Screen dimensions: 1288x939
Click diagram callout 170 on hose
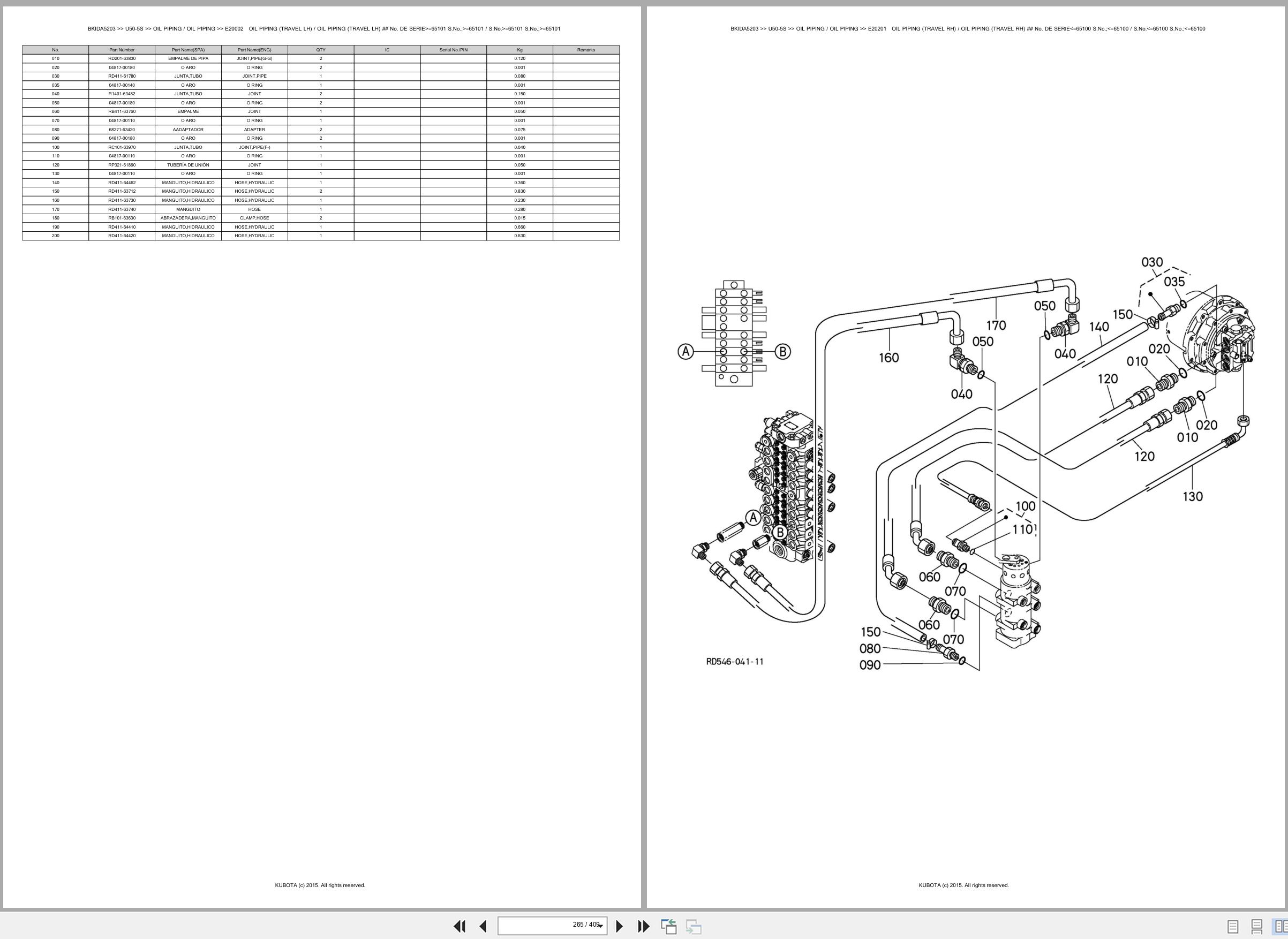click(x=996, y=325)
